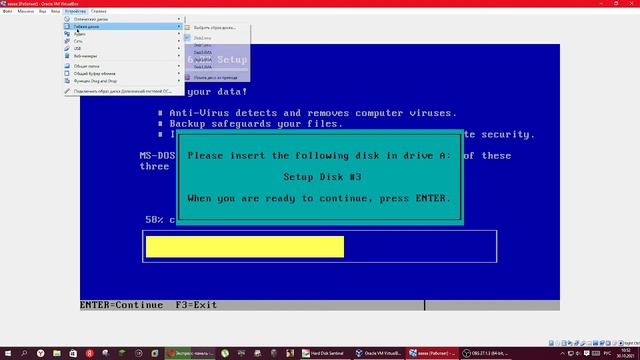Click the optical drives disc icon
The height and width of the screenshot is (360, 640).
[x=67, y=19]
